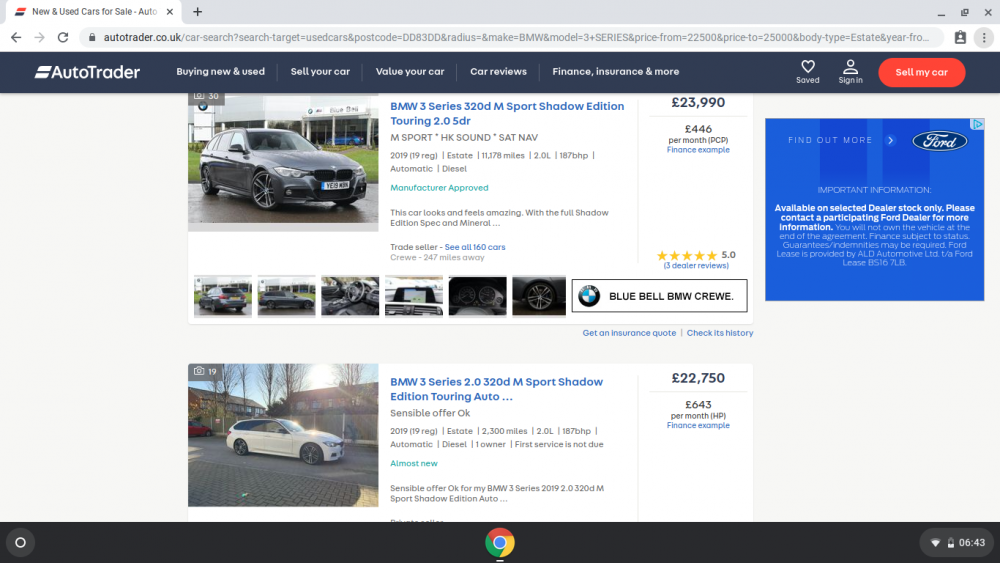Open Sell your car menu
Image resolution: width=1000 pixels, height=563 pixels.
tap(320, 71)
